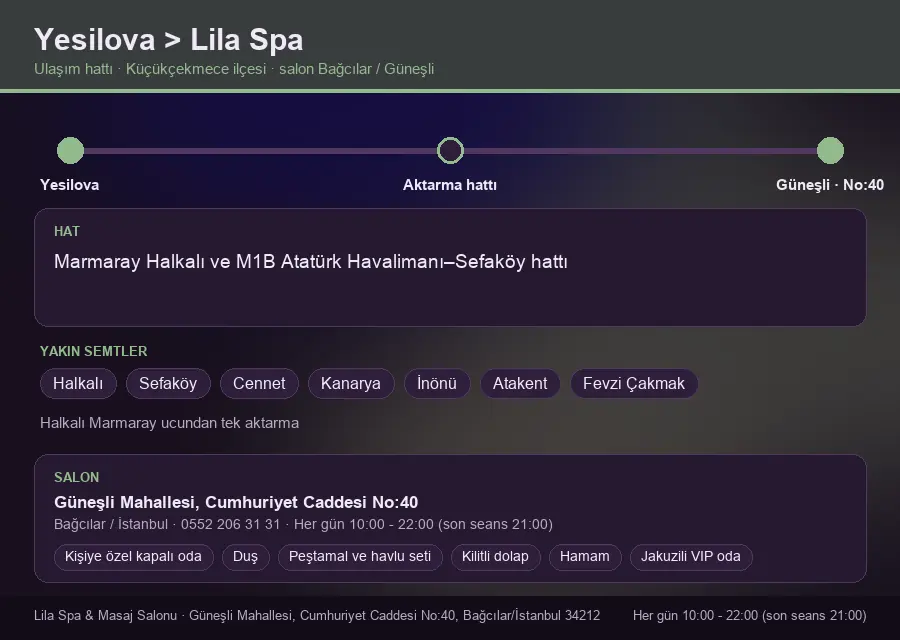Click the HAT section label
Image resolution: width=900 pixels, height=640 pixels.
67,231
